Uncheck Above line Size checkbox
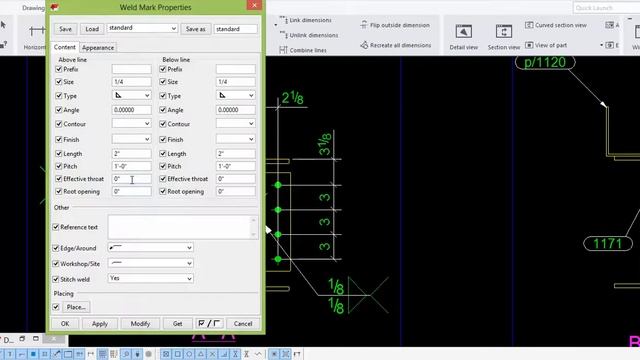Screen dimensions: 640x360 pyautogui.click(x=58, y=82)
